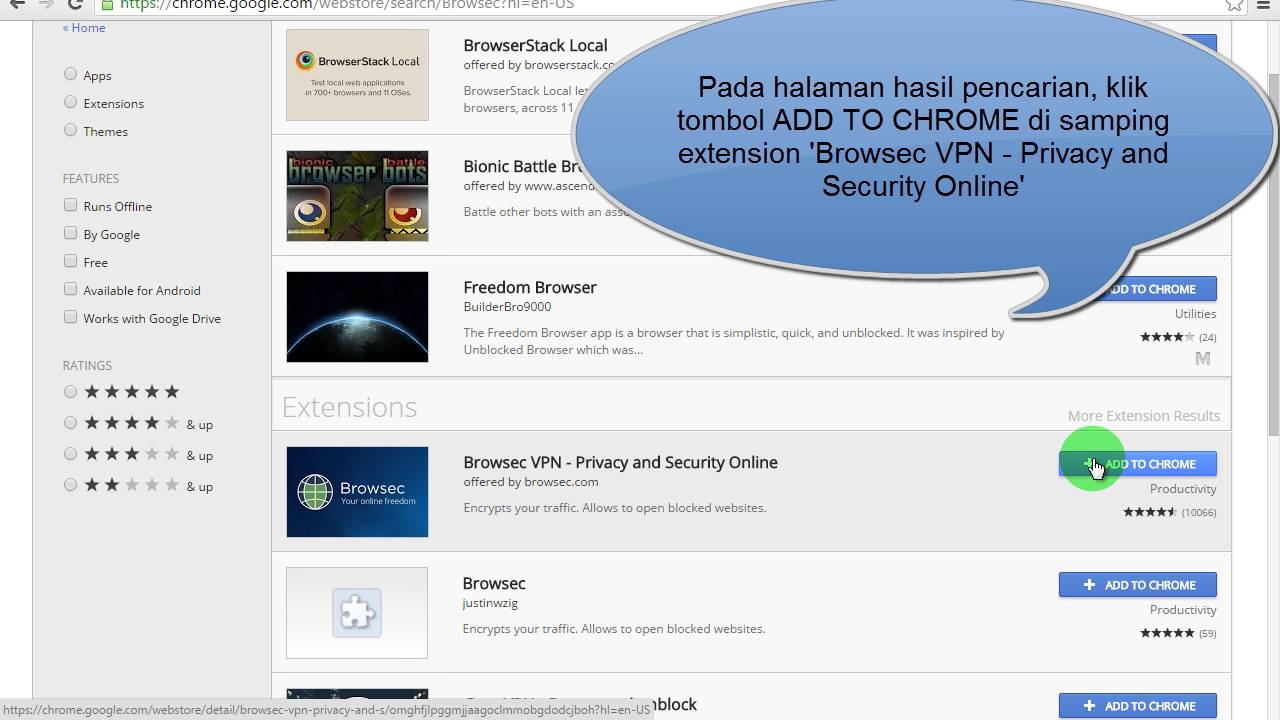Select the Apps radio button
Image resolution: width=1280 pixels, height=720 pixels.
click(70, 74)
